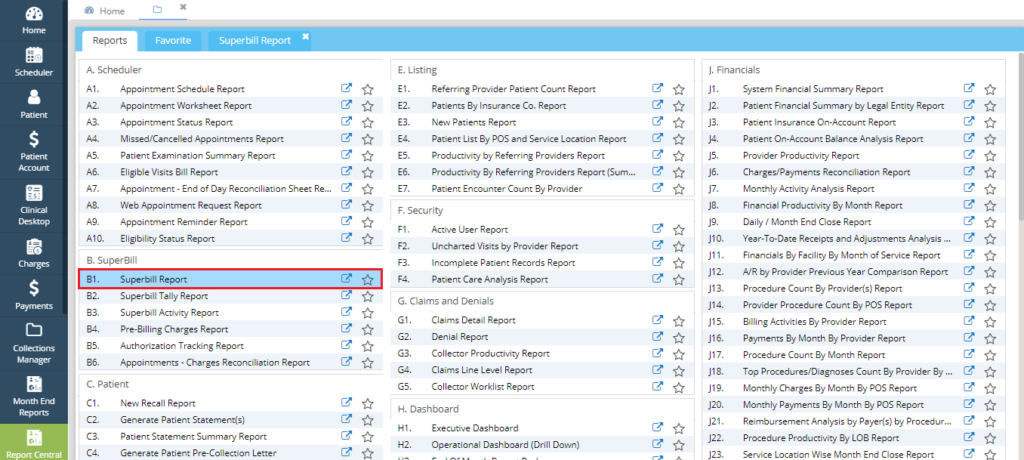Open Collections Manager
Viewport: 1024px width, 460px height.
point(33,343)
